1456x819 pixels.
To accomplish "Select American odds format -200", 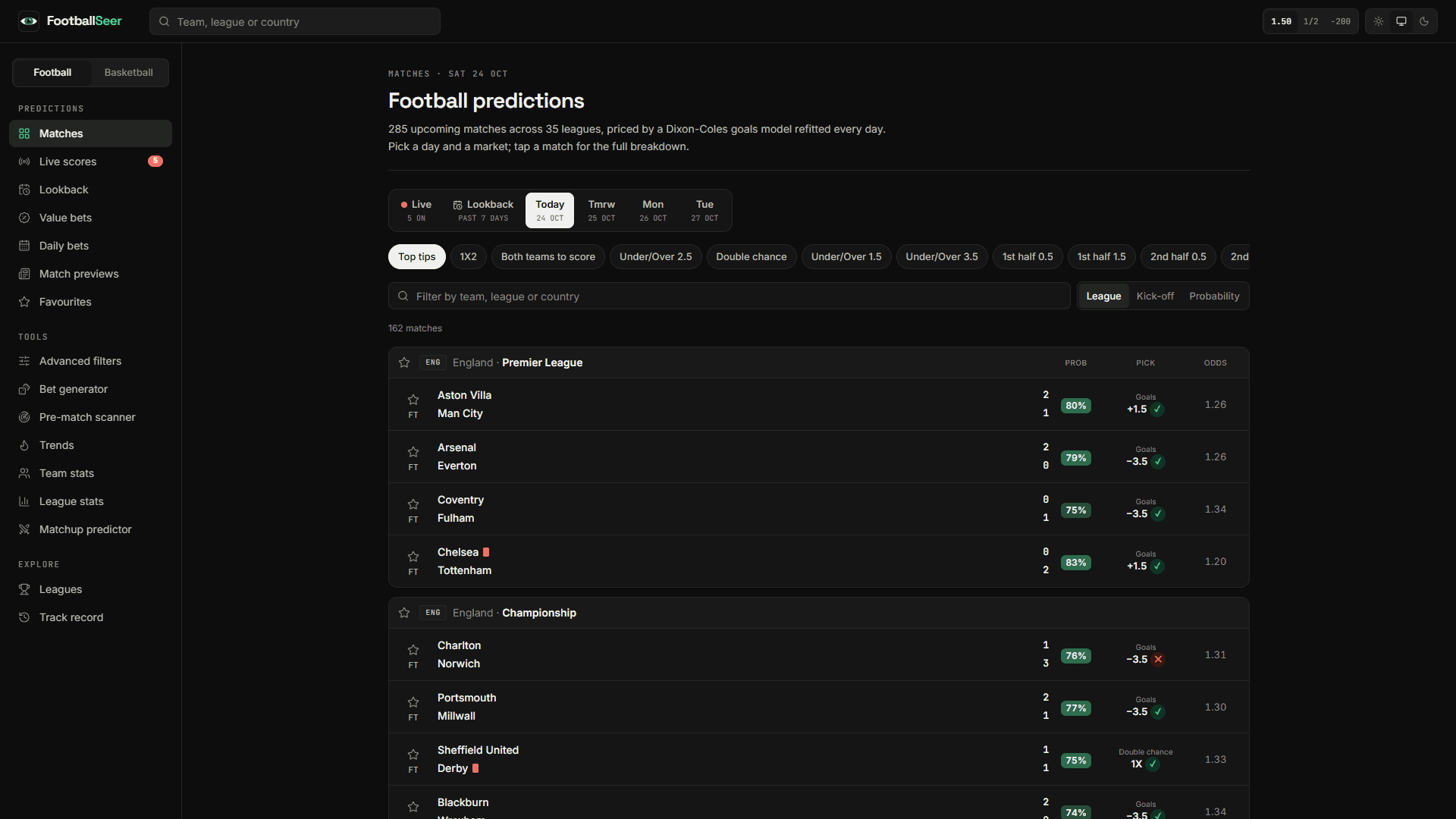I will (1341, 21).
